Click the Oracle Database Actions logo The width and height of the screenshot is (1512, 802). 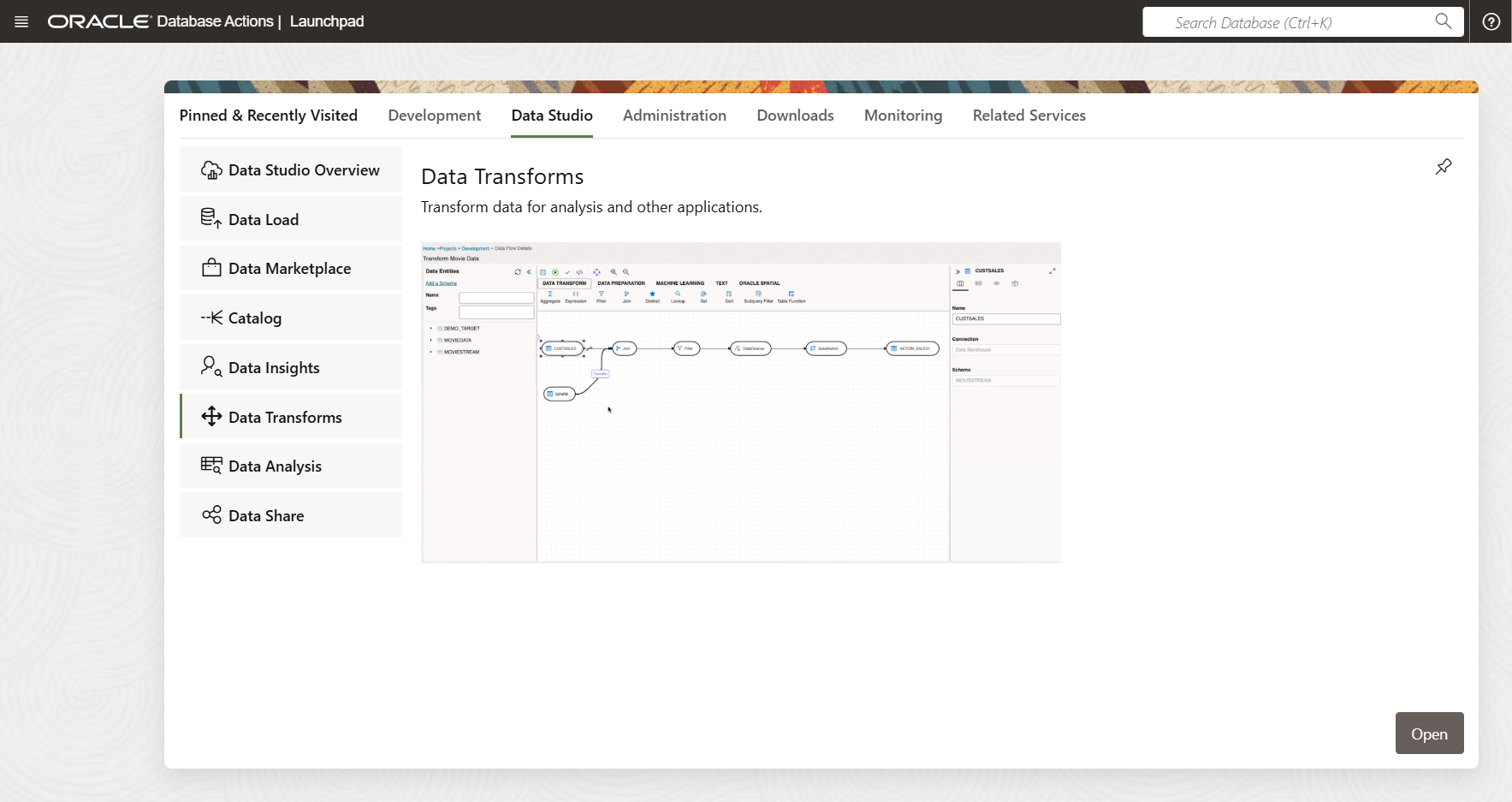160,21
